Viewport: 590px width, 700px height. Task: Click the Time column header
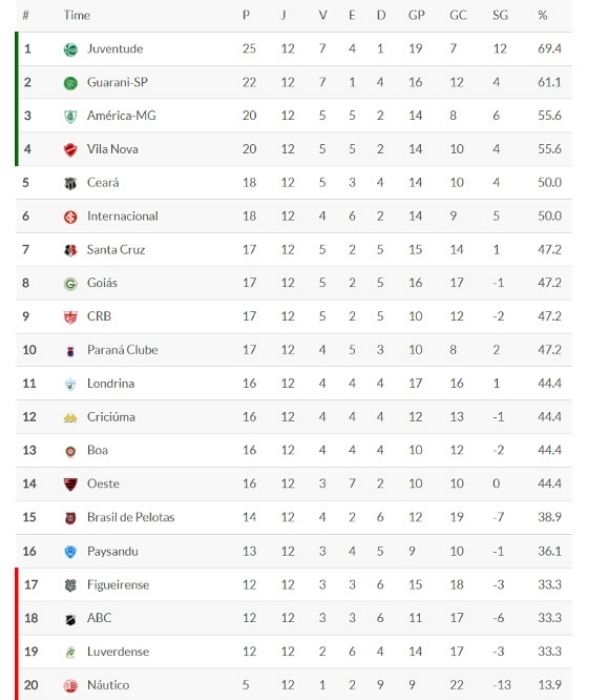(x=77, y=15)
